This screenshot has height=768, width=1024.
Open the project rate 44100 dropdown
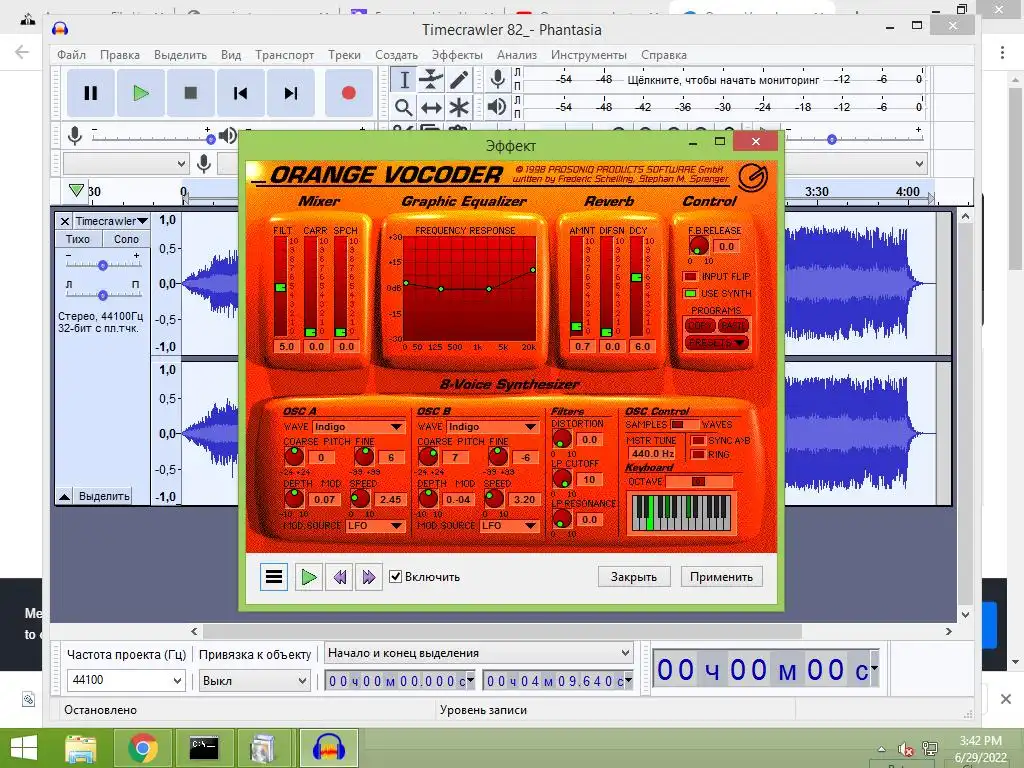pyautogui.click(x=126, y=680)
